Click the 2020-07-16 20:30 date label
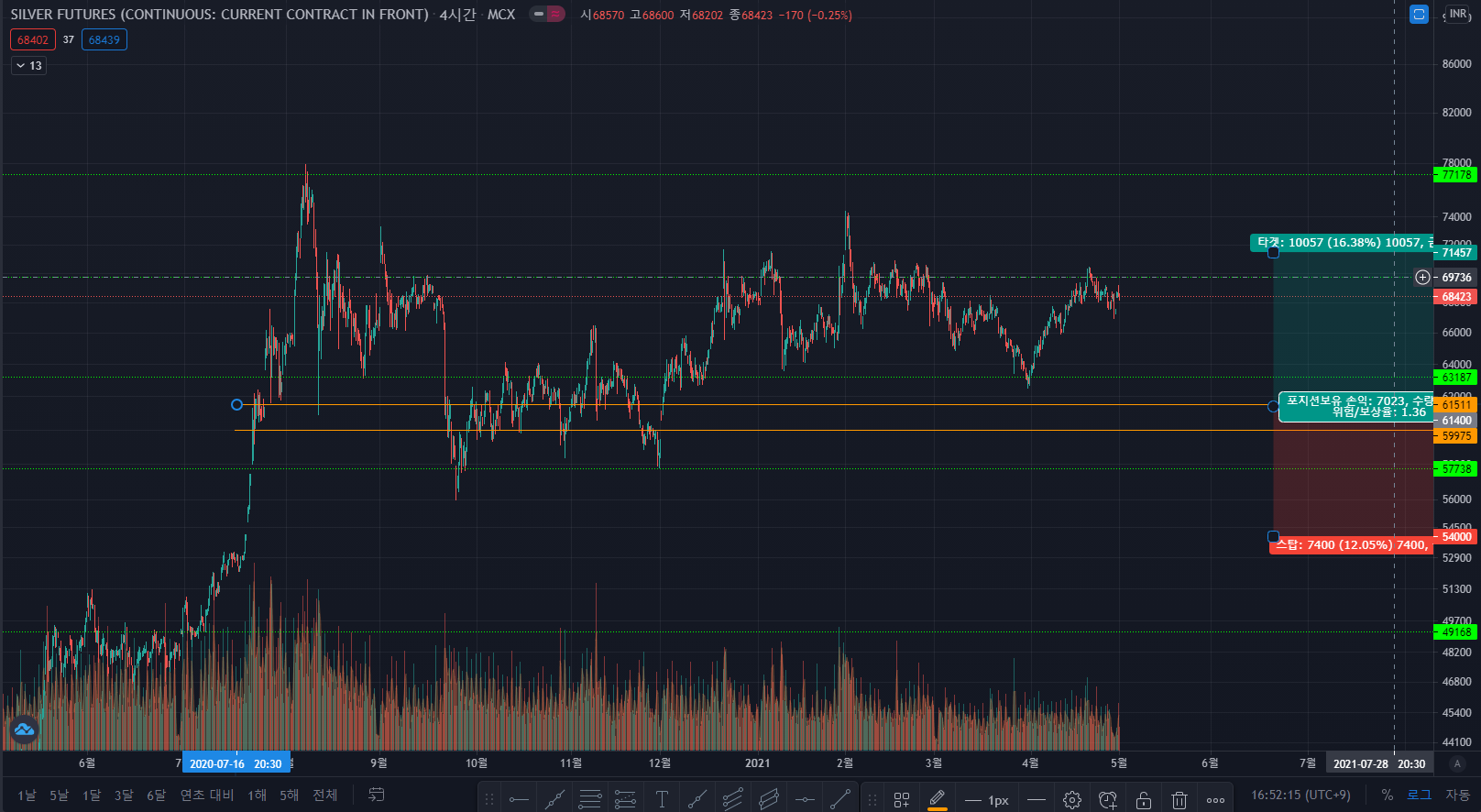The height and width of the screenshot is (812, 1481). click(x=236, y=763)
